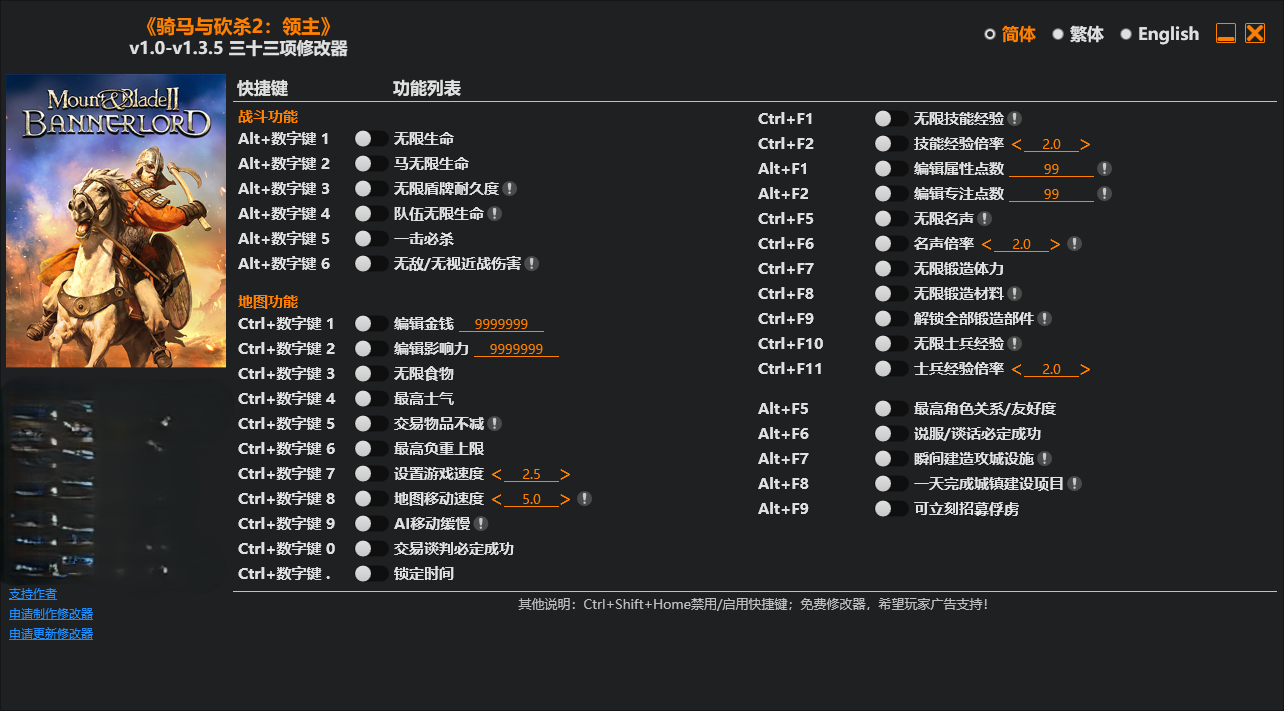Image resolution: width=1284 pixels, height=711 pixels.
Task: Open the 支持作者 link
Action: click(33, 594)
